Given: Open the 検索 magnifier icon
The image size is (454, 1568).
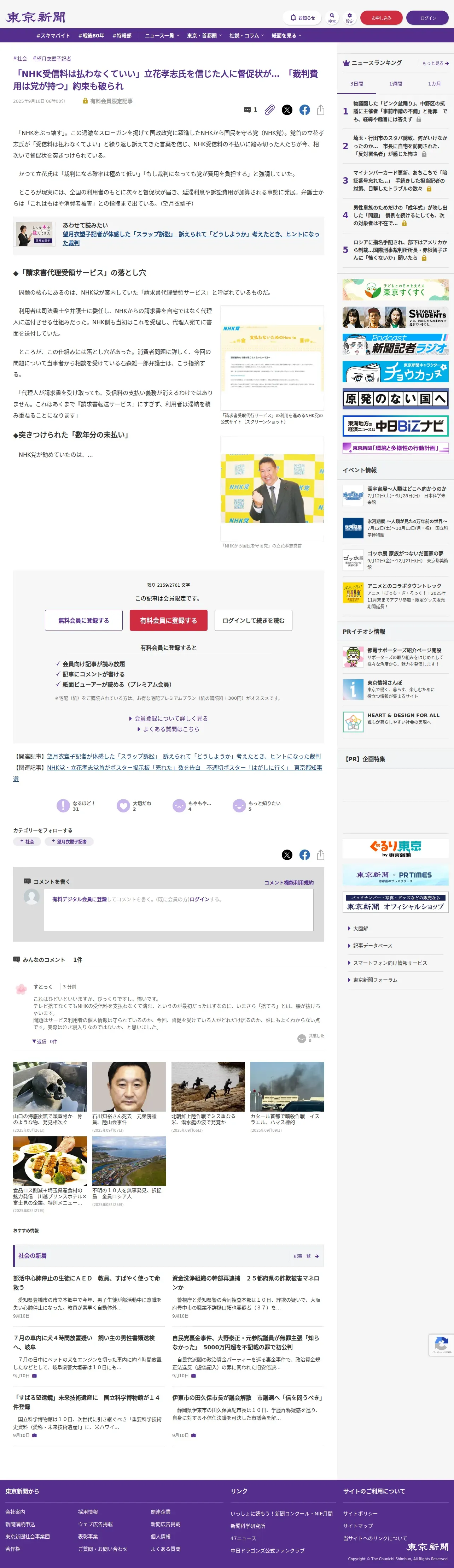Looking at the screenshot, I should [x=332, y=18].
